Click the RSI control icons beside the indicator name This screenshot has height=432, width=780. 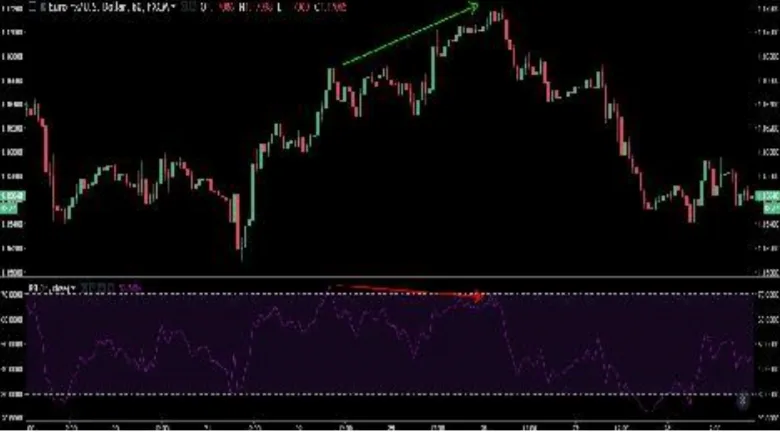(98, 288)
